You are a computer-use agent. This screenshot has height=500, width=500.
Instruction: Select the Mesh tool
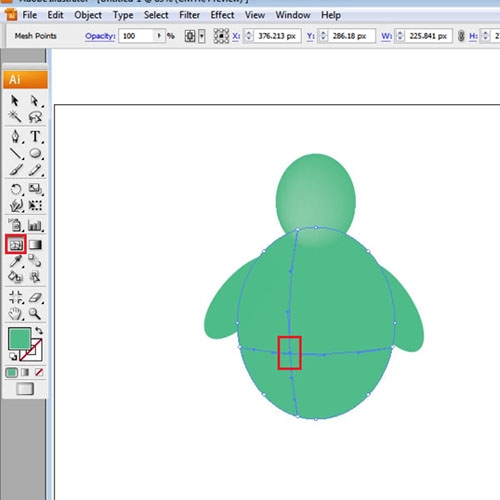(x=16, y=245)
